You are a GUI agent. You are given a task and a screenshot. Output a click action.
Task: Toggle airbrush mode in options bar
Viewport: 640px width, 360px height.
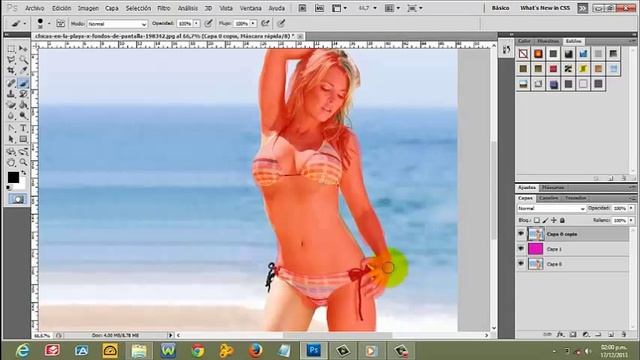(x=265, y=23)
